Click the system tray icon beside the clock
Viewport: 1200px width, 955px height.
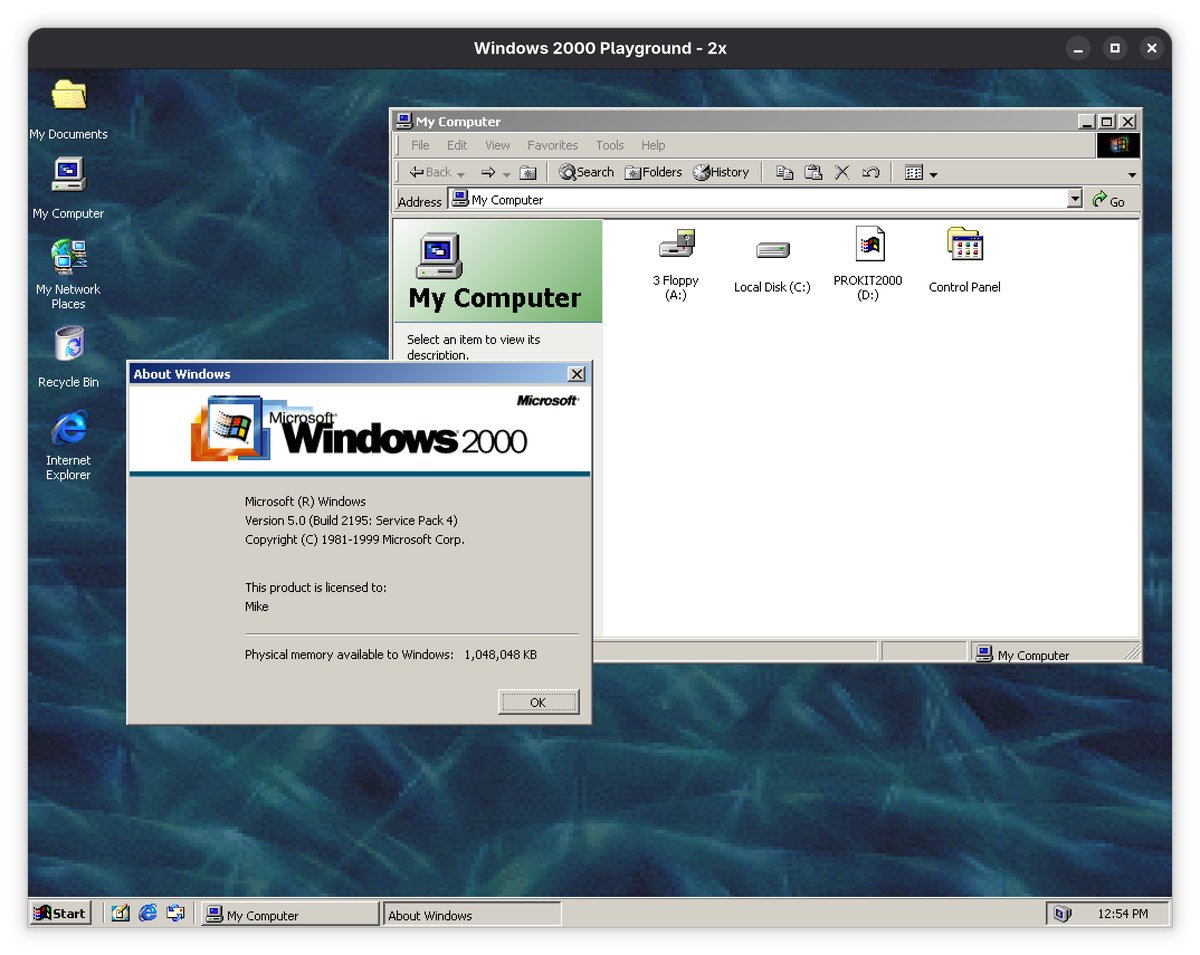coord(1062,913)
